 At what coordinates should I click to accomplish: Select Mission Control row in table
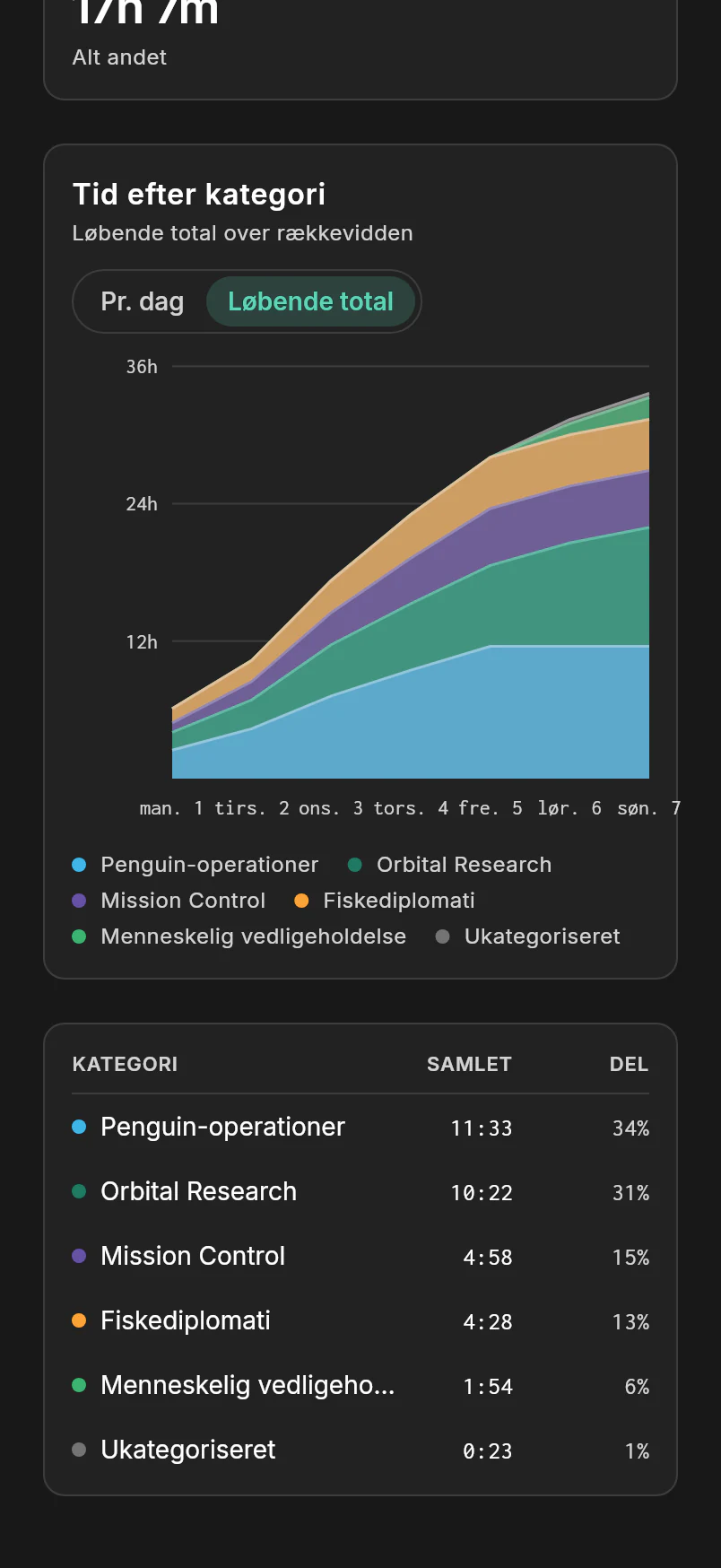pyautogui.click(x=360, y=1256)
